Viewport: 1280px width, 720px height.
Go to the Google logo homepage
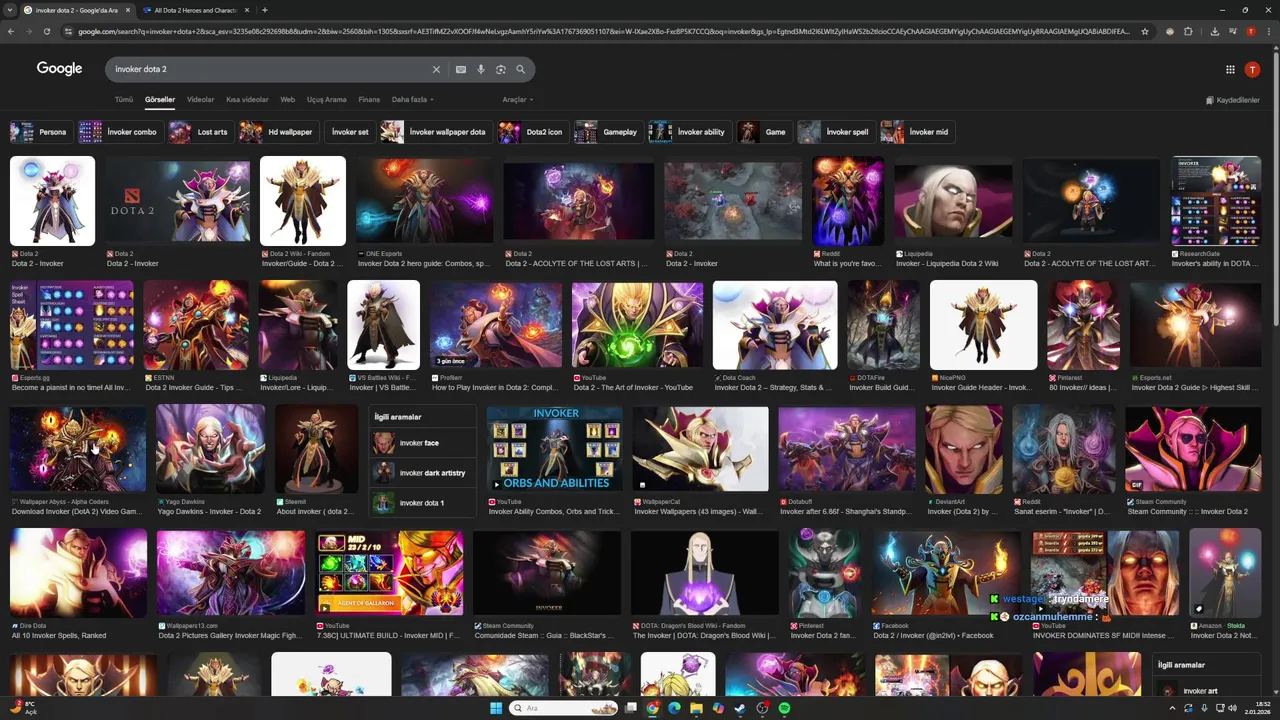tap(59, 69)
